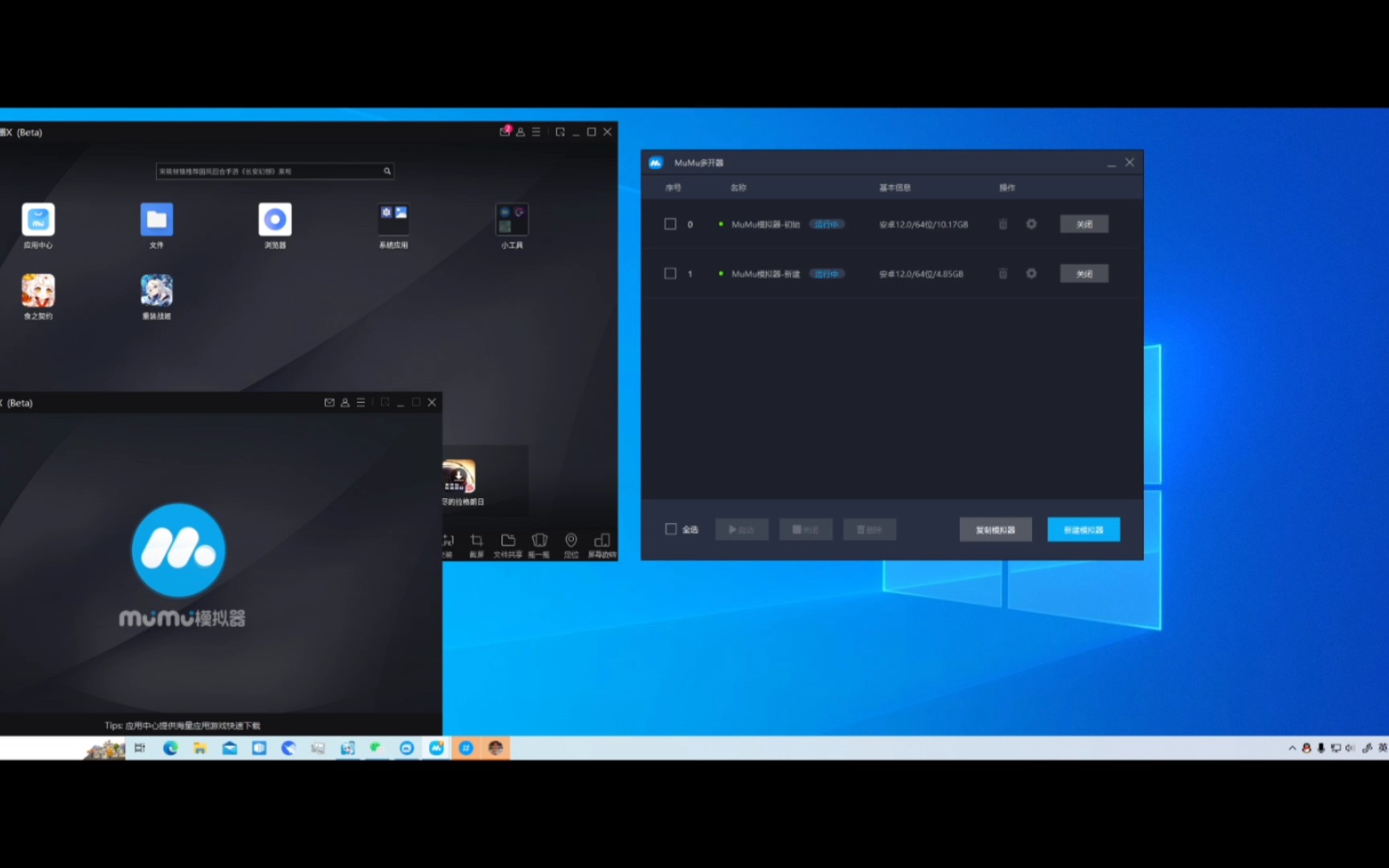Open the 系统应用 folder
1389x868 pixels.
[x=394, y=219]
